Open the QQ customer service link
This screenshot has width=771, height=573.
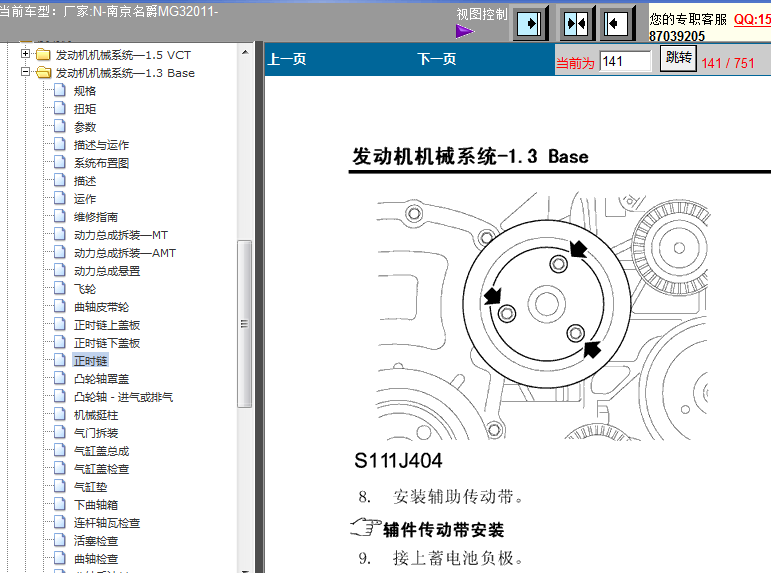coord(752,19)
